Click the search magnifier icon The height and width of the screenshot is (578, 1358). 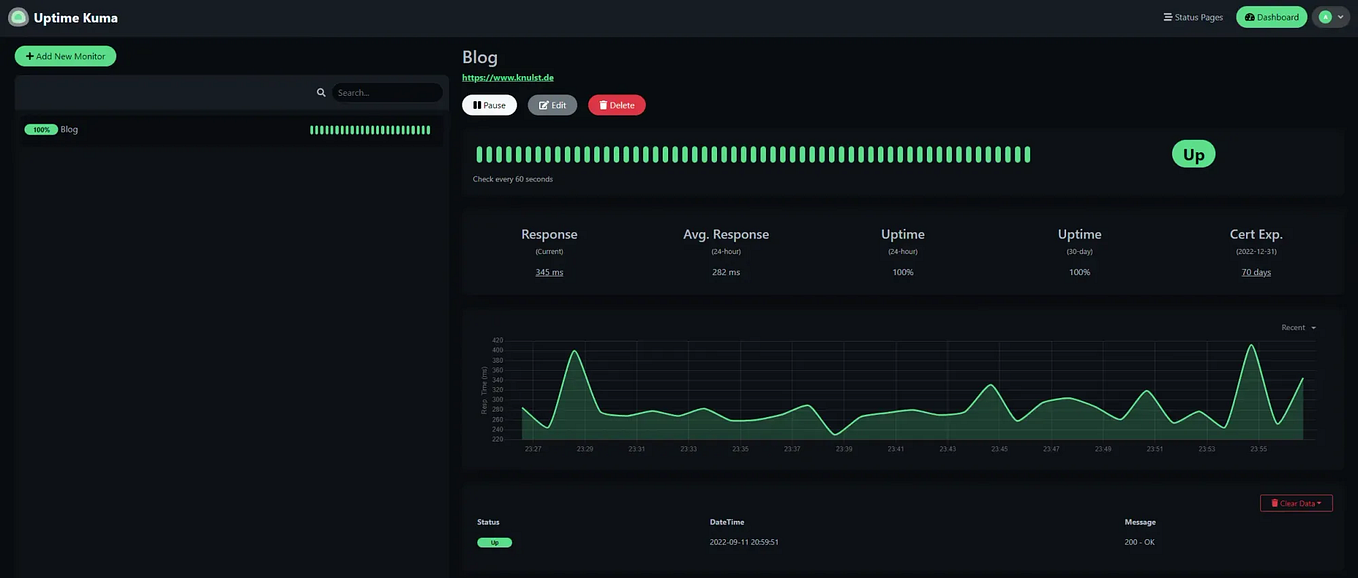click(321, 93)
